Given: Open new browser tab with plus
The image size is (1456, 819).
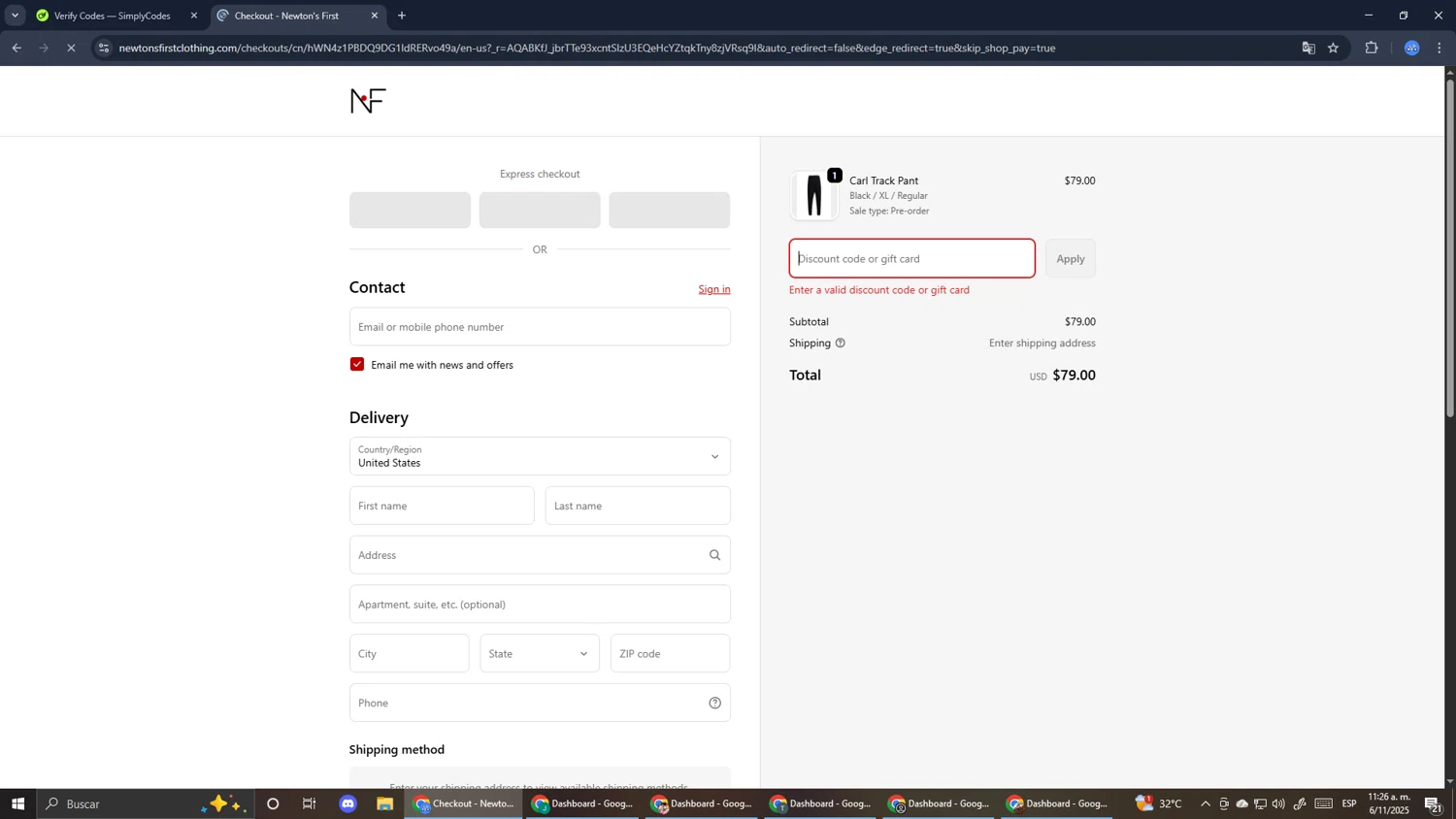Looking at the screenshot, I should (402, 16).
